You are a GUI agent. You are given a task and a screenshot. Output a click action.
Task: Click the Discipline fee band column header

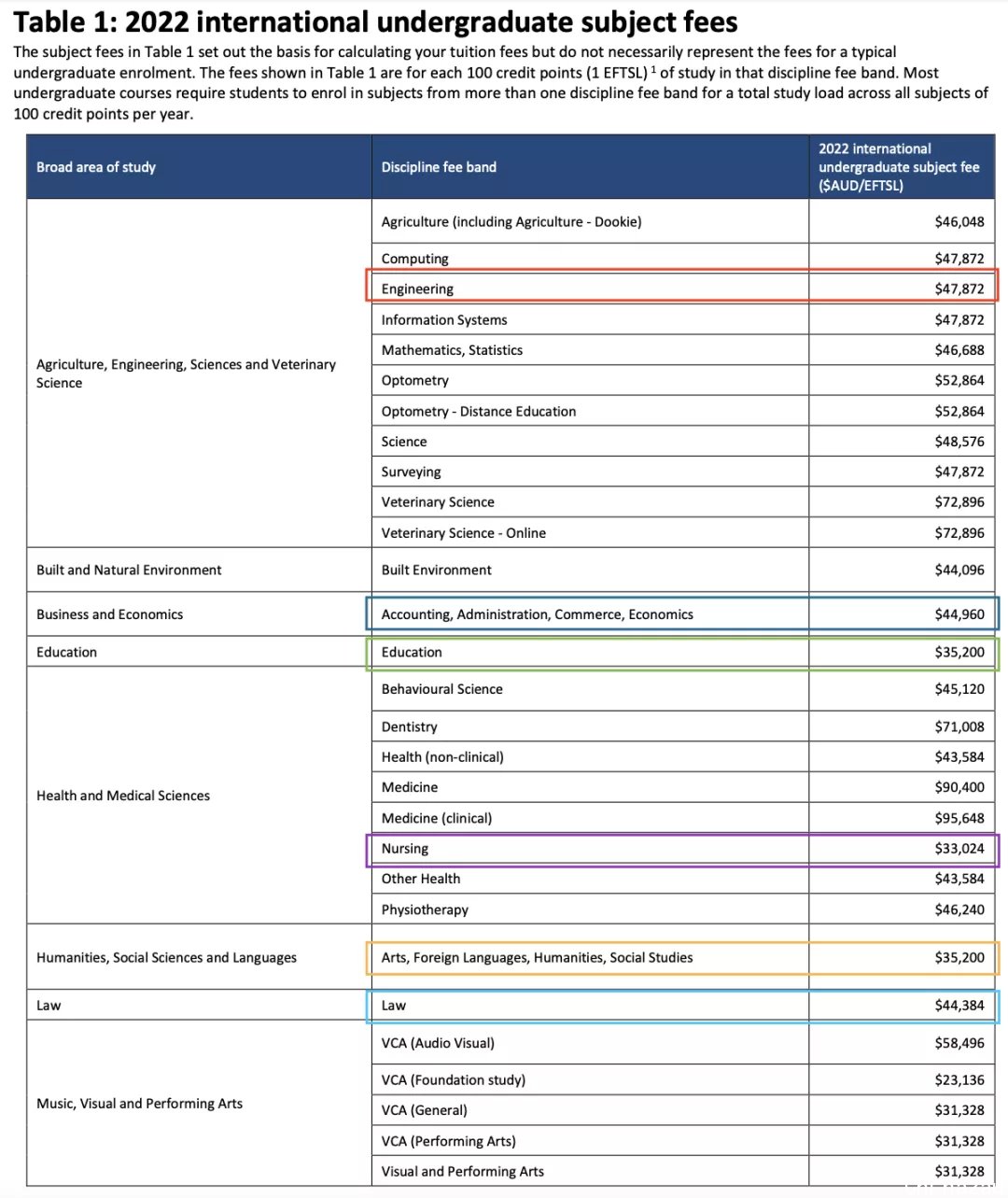(x=439, y=167)
